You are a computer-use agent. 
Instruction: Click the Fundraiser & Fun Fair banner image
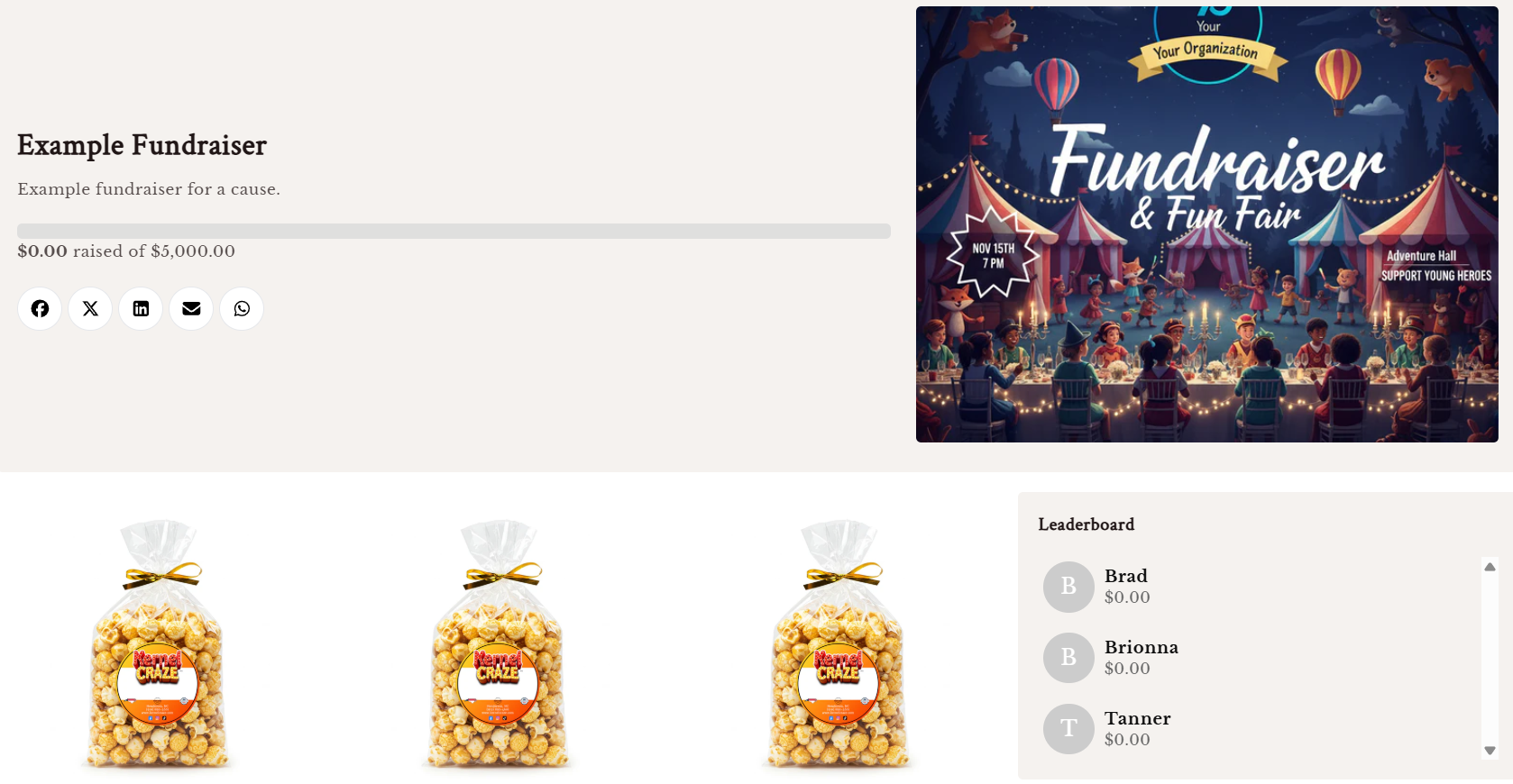(x=1207, y=224)
